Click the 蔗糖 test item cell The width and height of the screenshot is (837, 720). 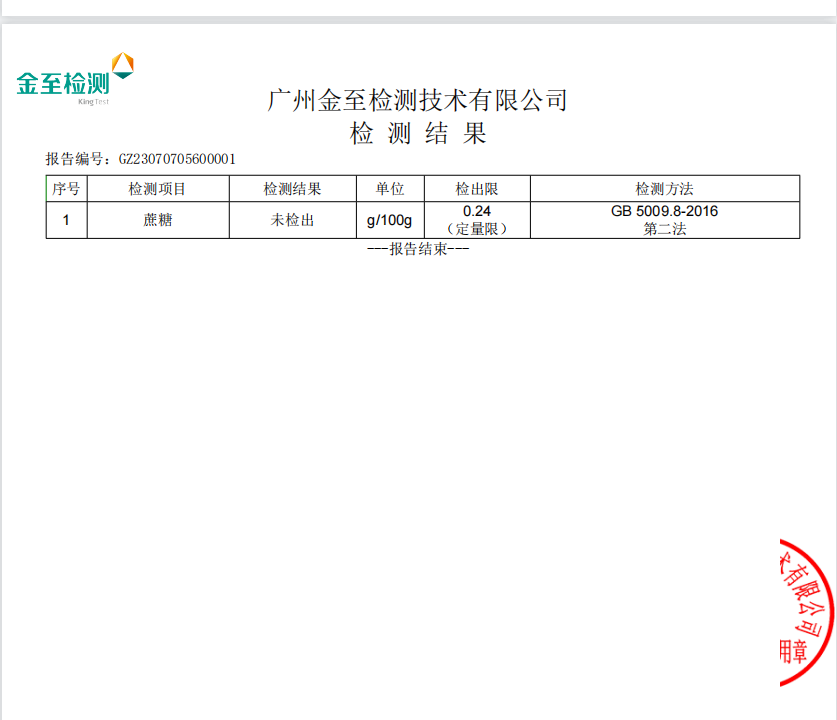click(158, 220)
